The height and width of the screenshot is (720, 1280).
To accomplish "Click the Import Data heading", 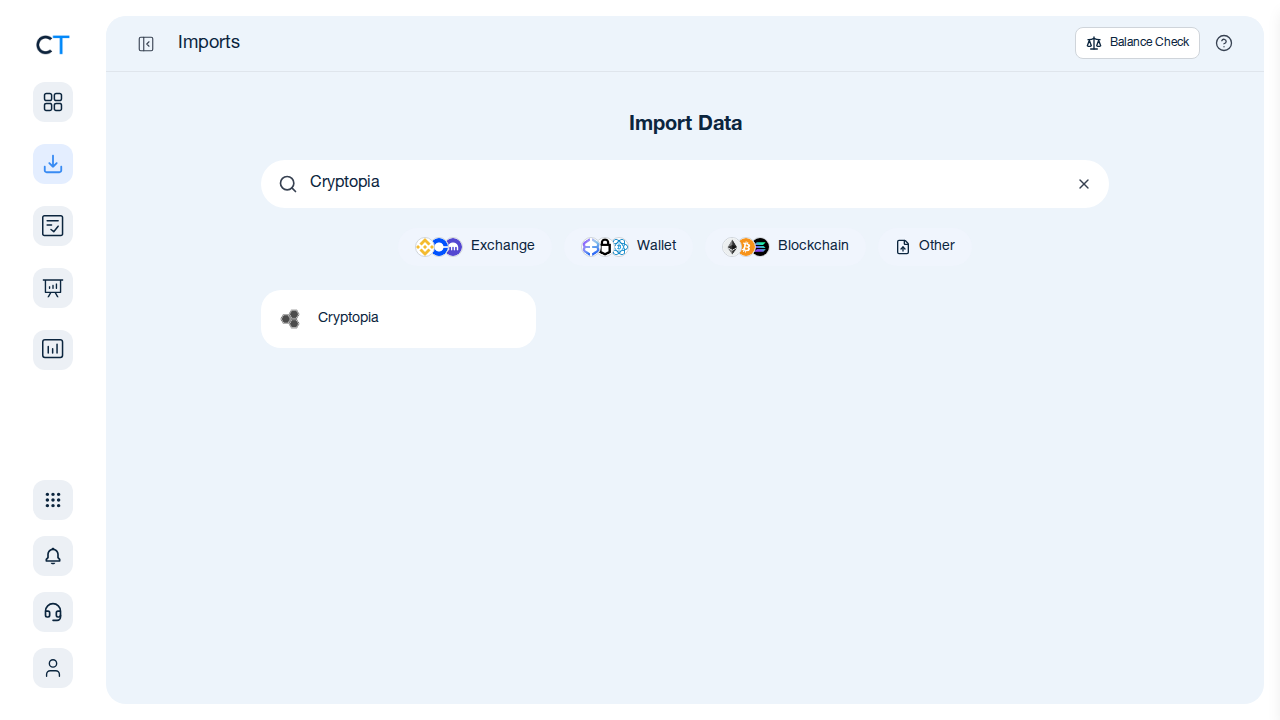I will pos(685,123).
